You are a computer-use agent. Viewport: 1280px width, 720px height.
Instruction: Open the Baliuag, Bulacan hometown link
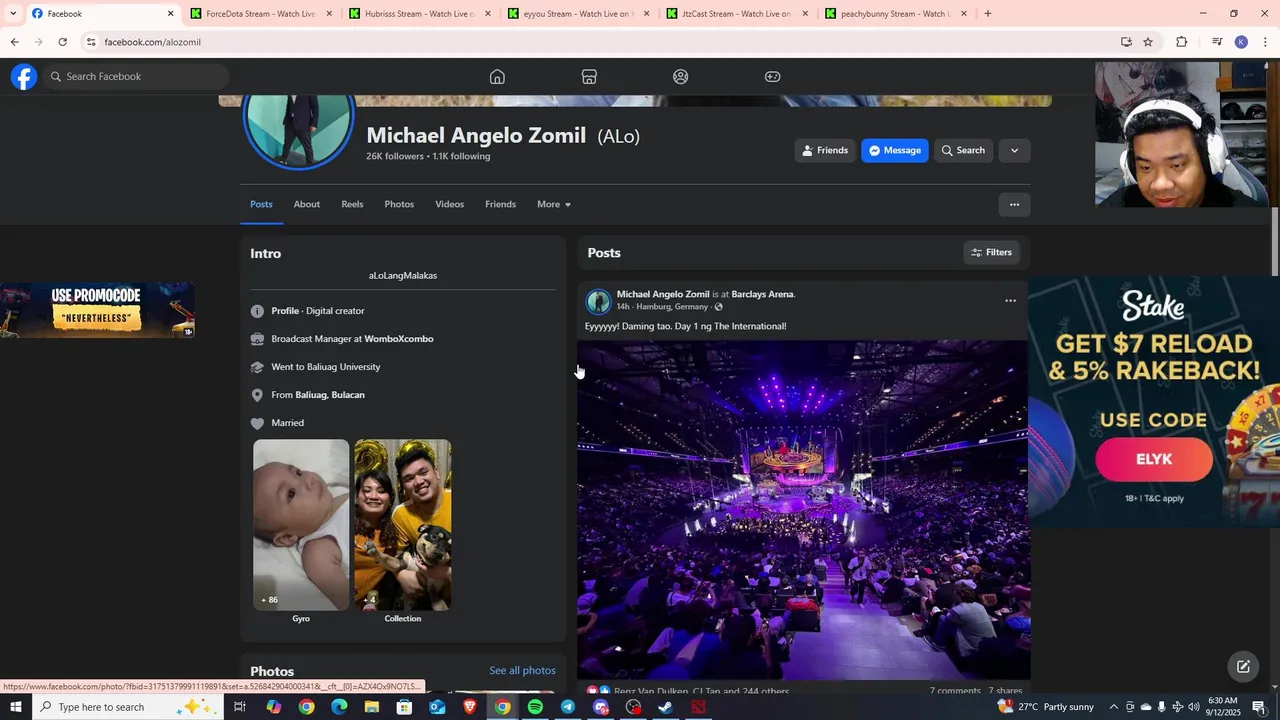(x=330, y=395)
